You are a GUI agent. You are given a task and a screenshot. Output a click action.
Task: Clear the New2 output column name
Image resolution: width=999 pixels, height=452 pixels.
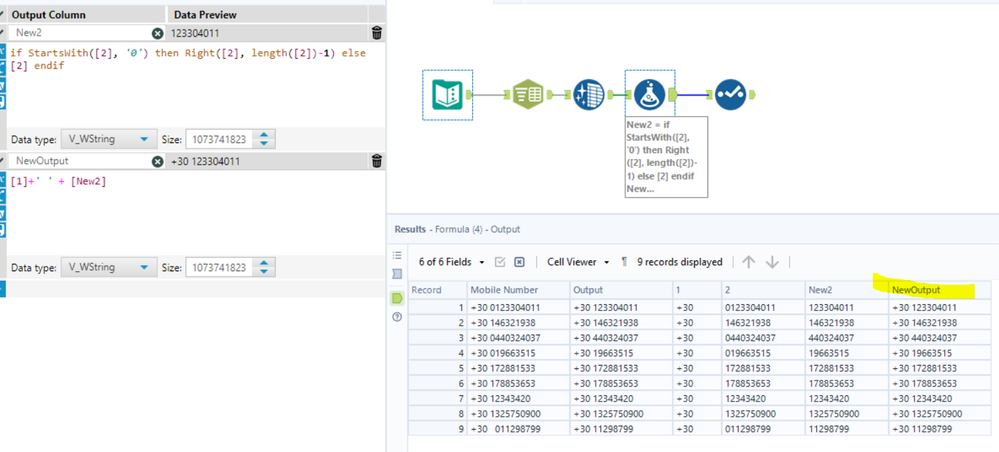click(x=157, y=33)
